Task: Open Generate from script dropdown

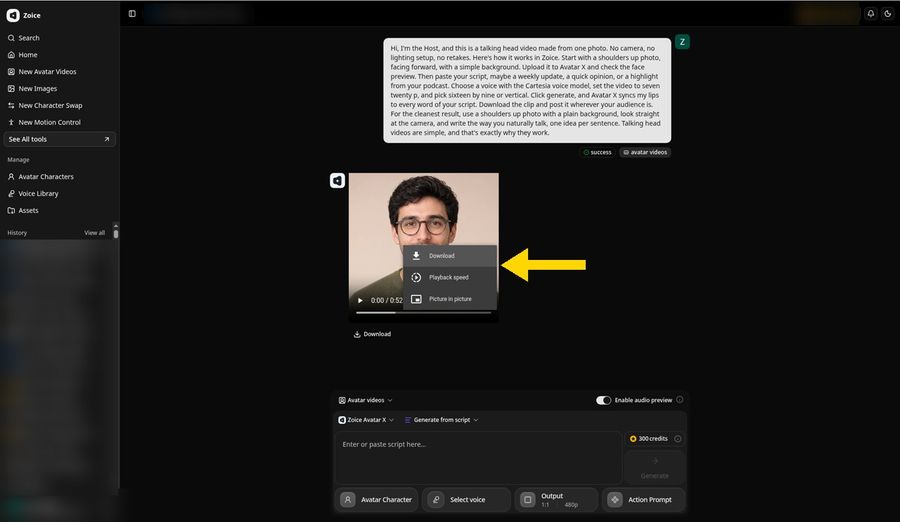Action: 441,420
